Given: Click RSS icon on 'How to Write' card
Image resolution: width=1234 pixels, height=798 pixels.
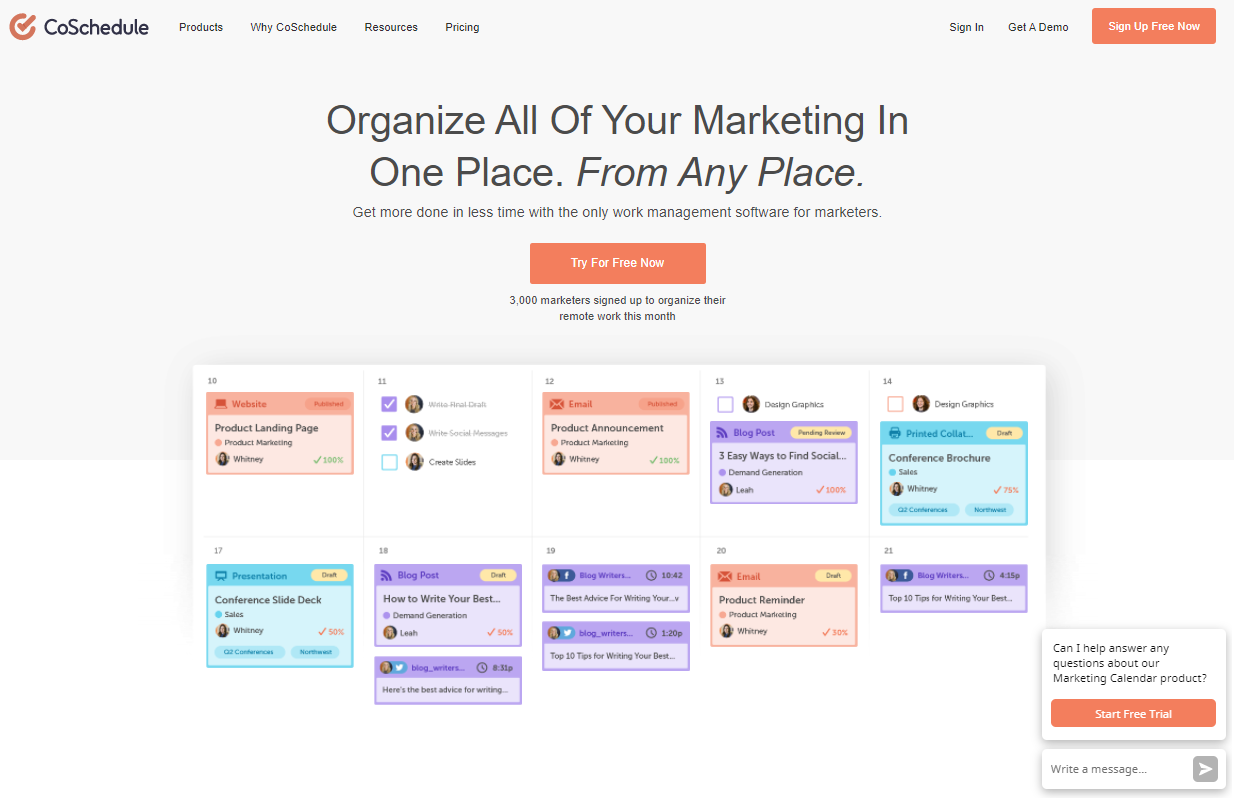Looking at the screenshot, I should tap(387, 576).
